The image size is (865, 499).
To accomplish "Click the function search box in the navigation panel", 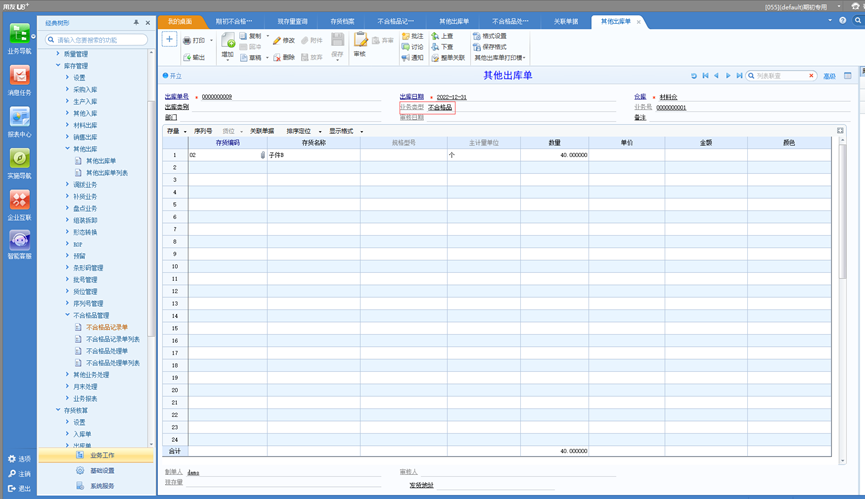I will (97, 40).
